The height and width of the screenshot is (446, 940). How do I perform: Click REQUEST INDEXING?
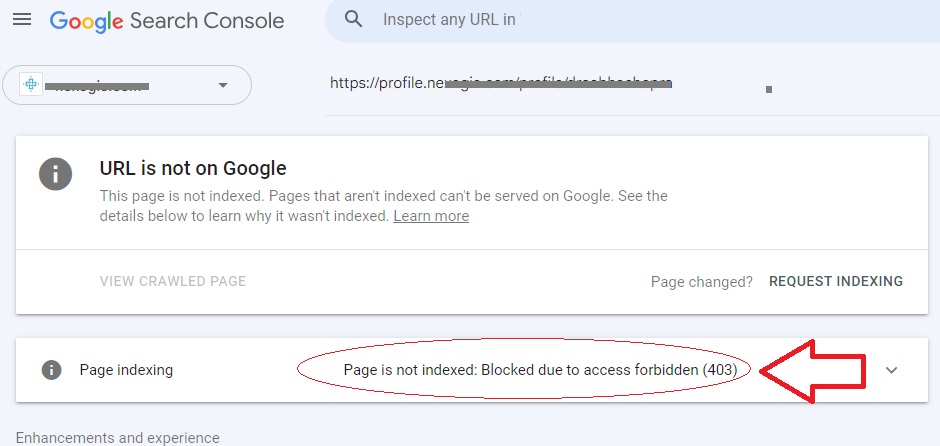[836, 281]
